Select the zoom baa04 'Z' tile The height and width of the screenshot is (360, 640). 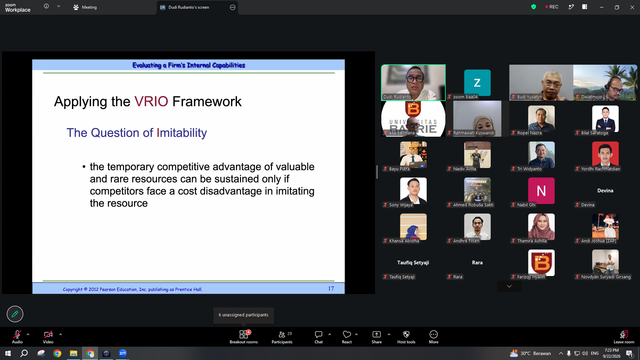tap(477, 82)
